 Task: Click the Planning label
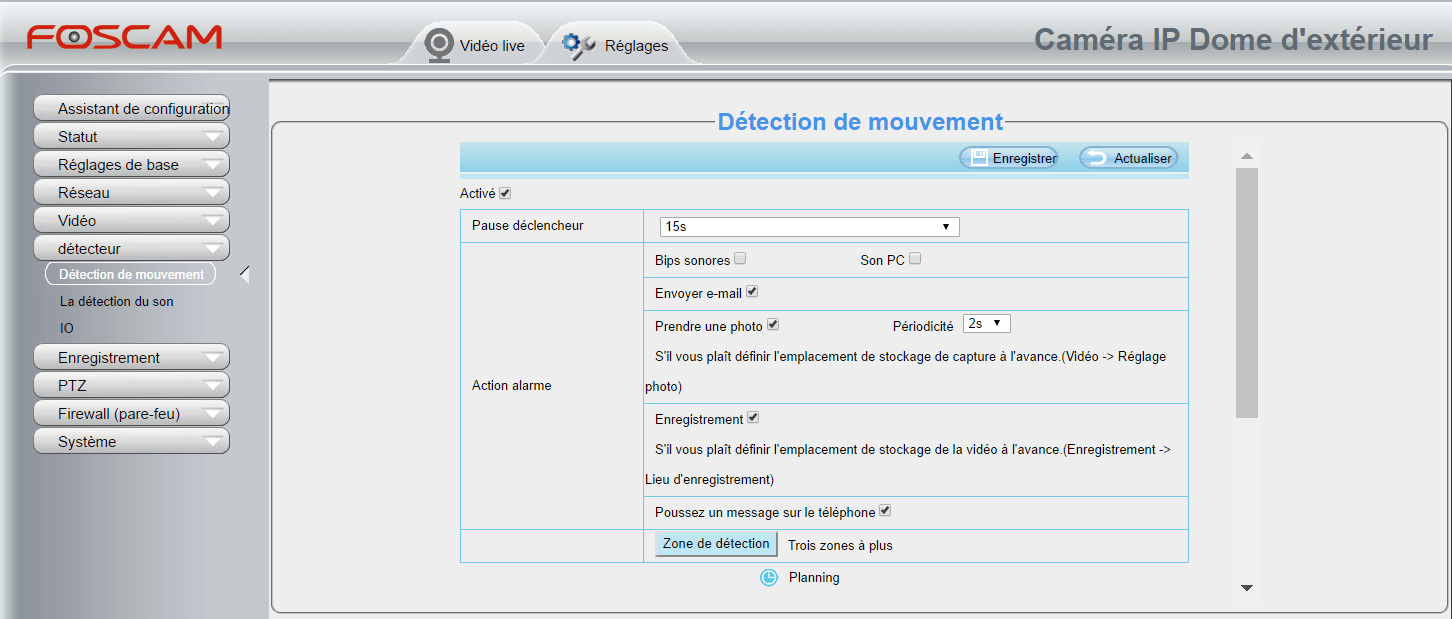[814, 578]
